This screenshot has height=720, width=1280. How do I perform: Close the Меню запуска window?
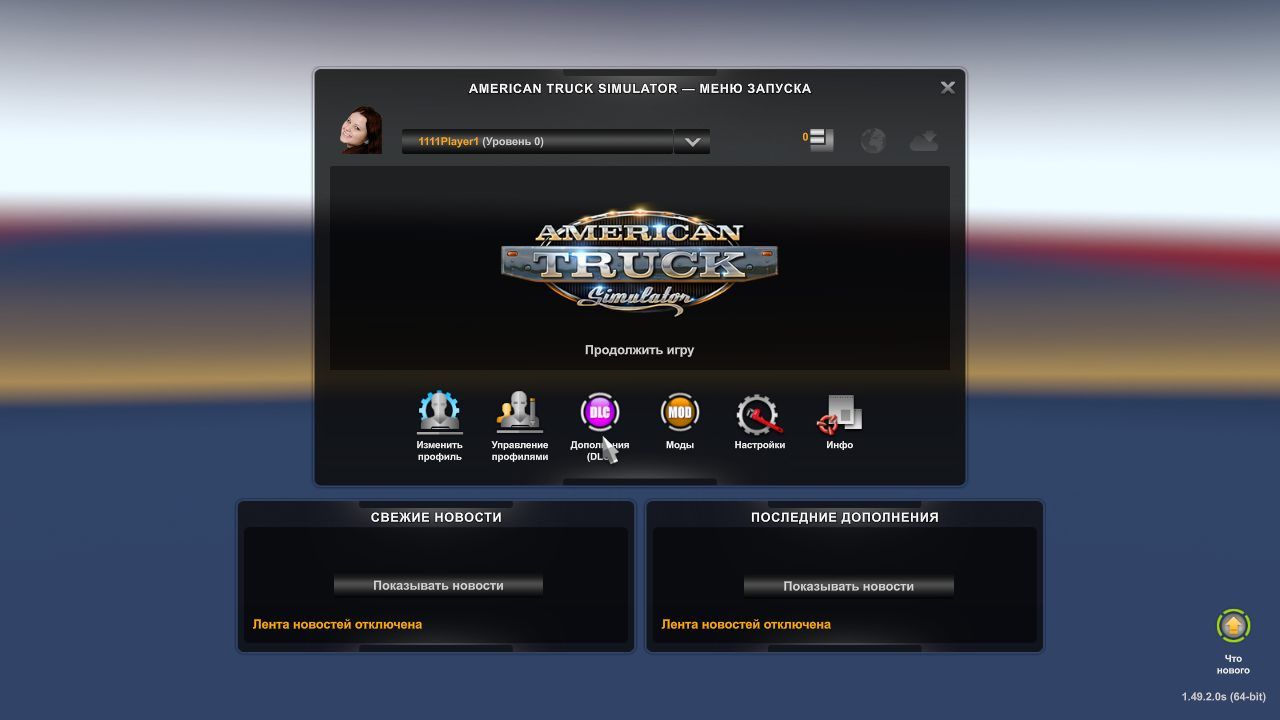(948, 88)
